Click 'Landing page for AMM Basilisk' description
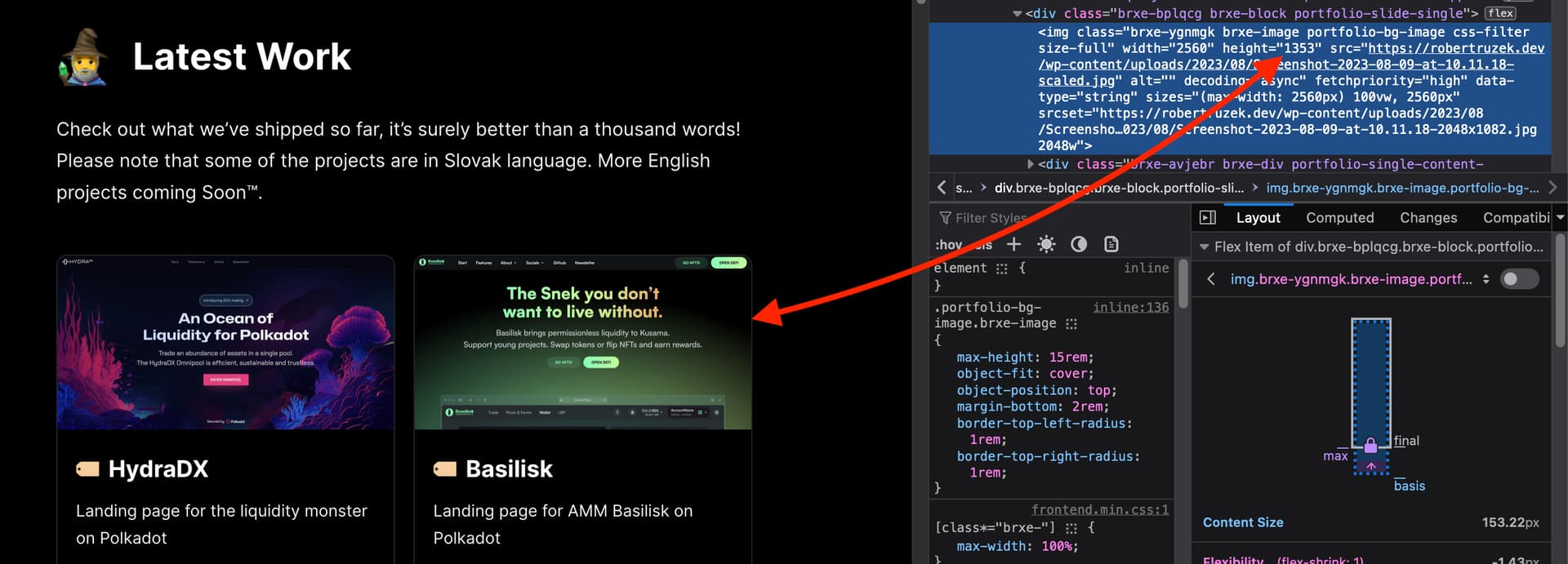Viewport: 1568px width, 564px height. coord(563,524)
